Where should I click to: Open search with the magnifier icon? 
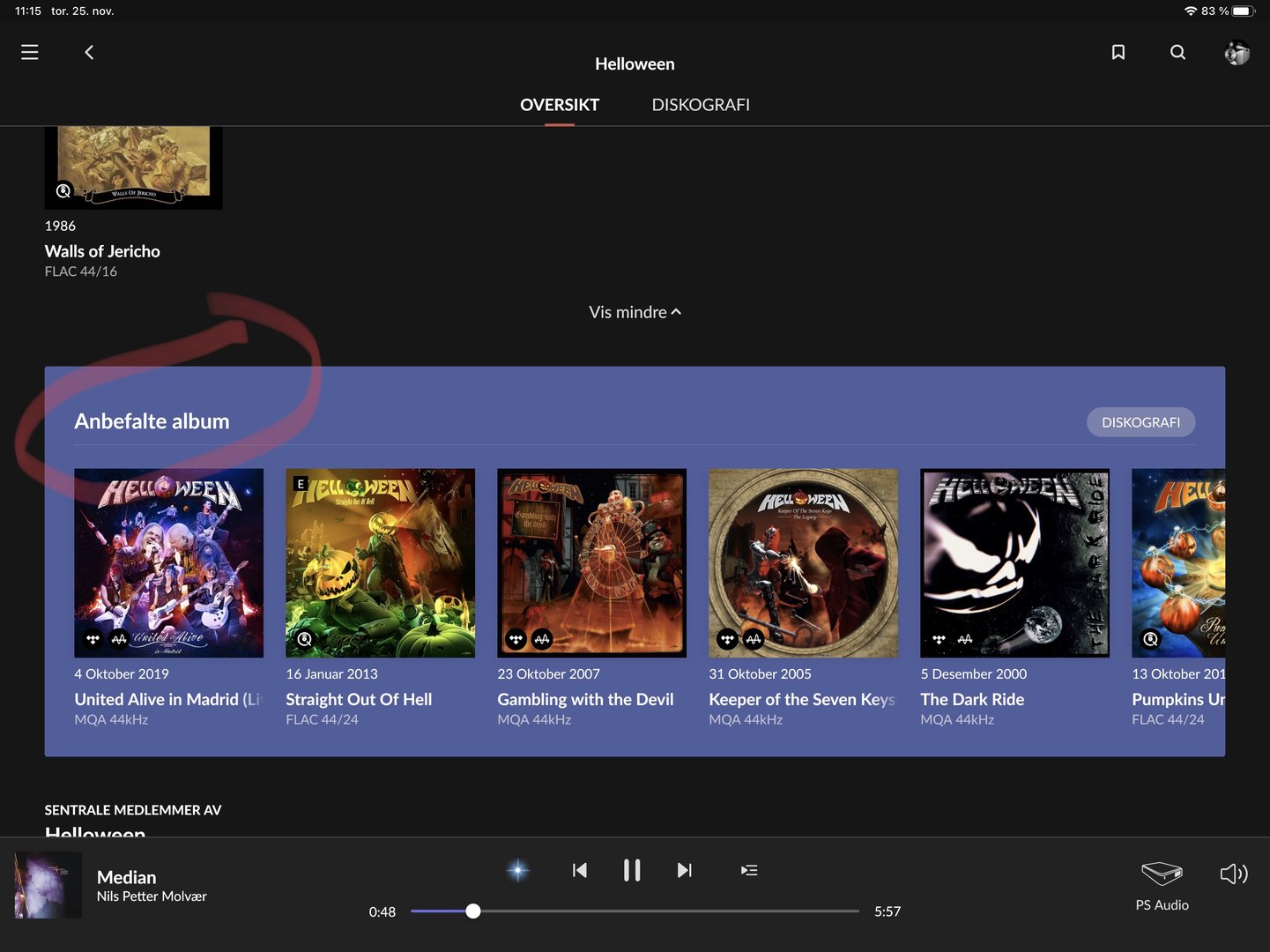click(x=1177, y=52)
